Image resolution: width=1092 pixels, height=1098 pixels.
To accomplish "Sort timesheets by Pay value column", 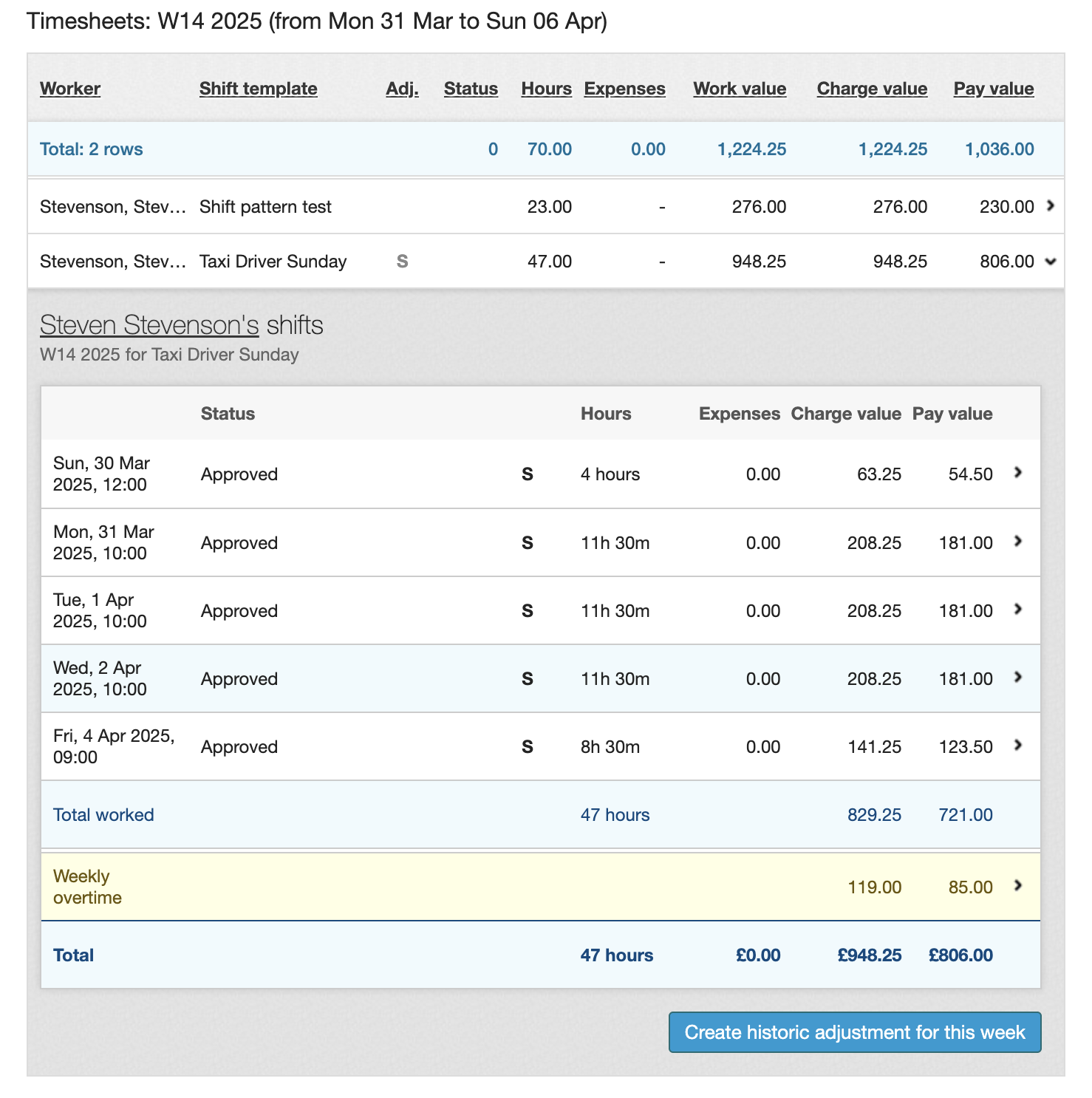I will [993, 89].
